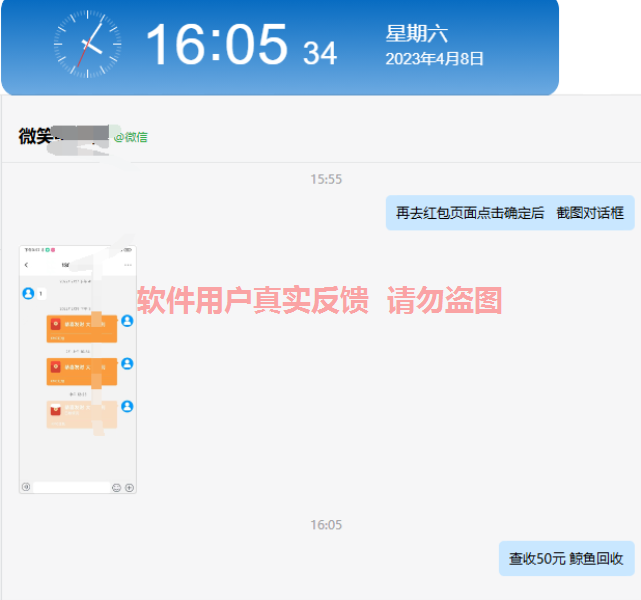The image size is (641, 600).
Task: Click the analog clock face
Action: tap(90, 46)
